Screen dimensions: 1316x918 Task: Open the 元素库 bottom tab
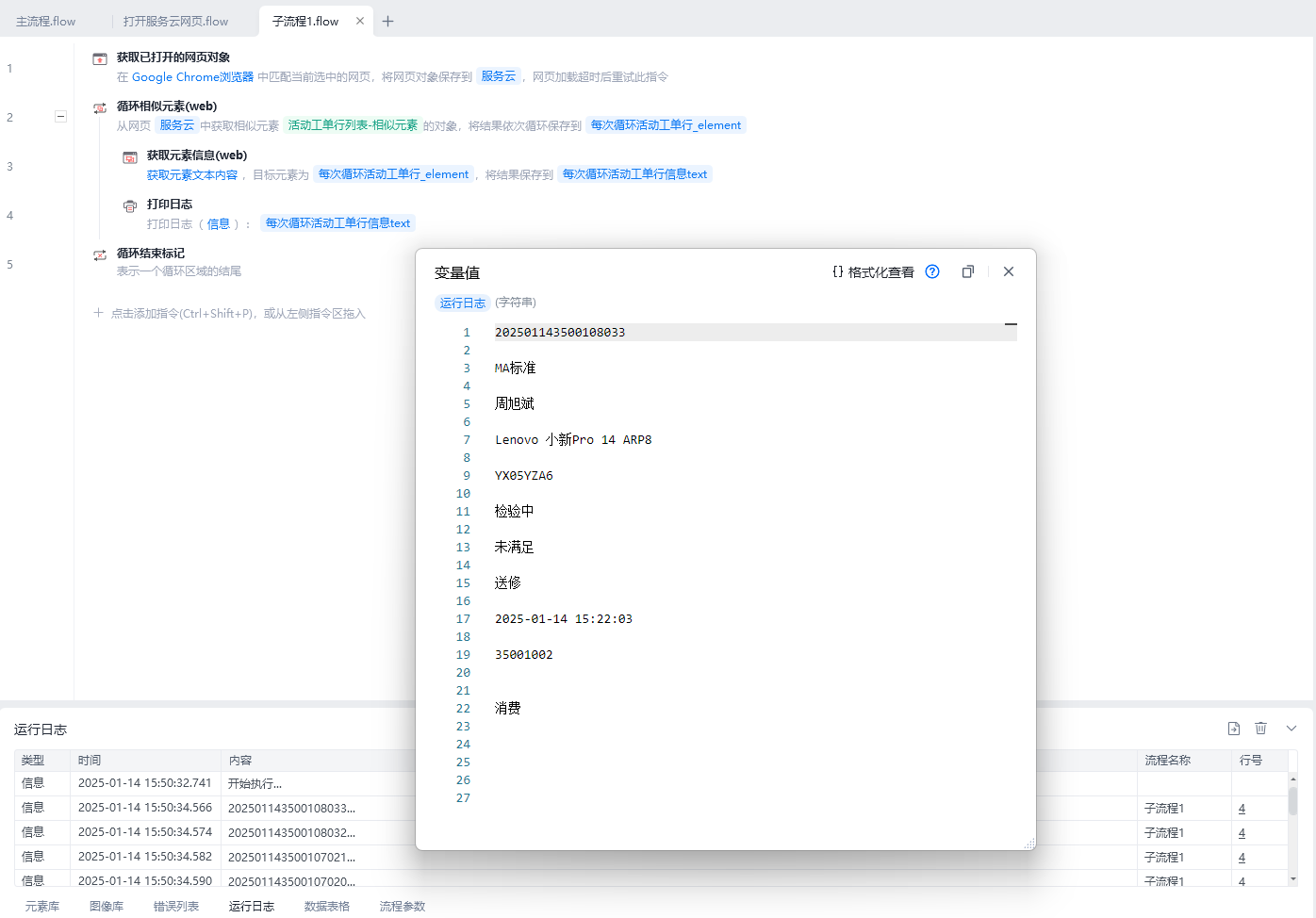pos(42,906)
